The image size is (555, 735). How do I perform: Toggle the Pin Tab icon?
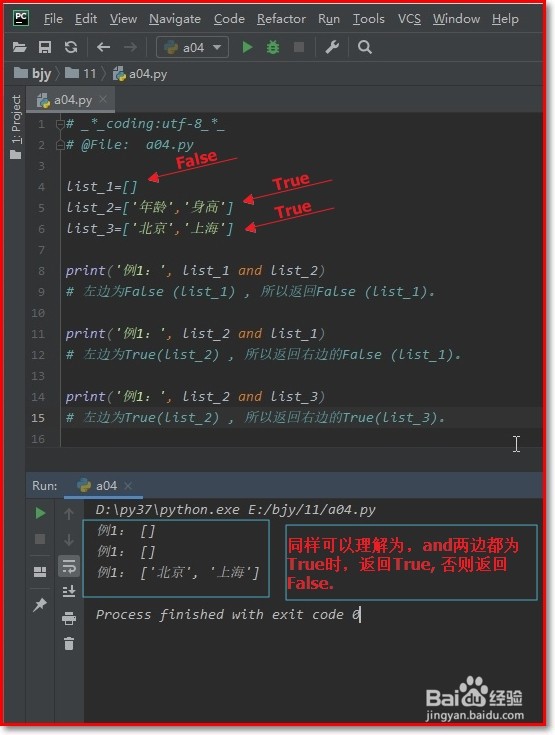pyautogui.click(x=40, y=605)
